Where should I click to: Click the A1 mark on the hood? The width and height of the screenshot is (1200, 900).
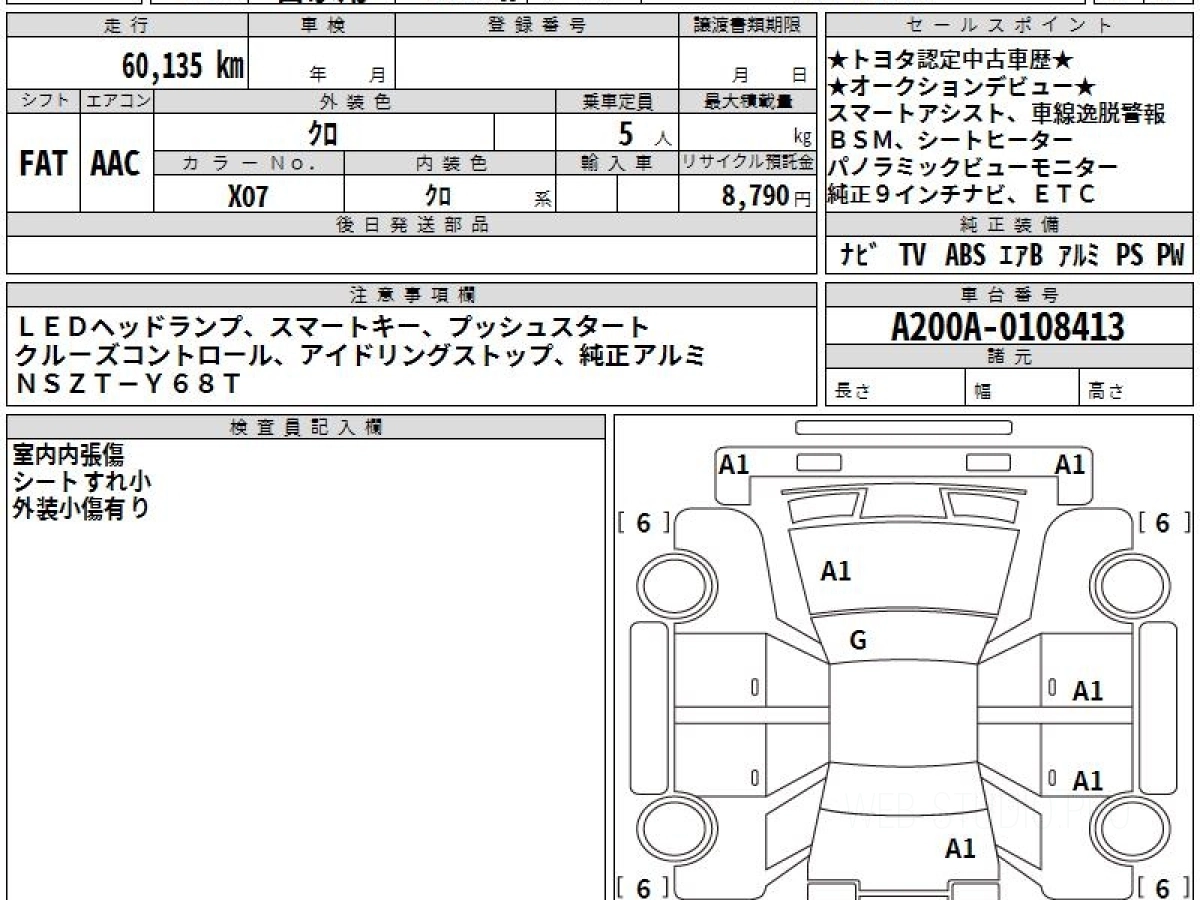tap(836, 571)
